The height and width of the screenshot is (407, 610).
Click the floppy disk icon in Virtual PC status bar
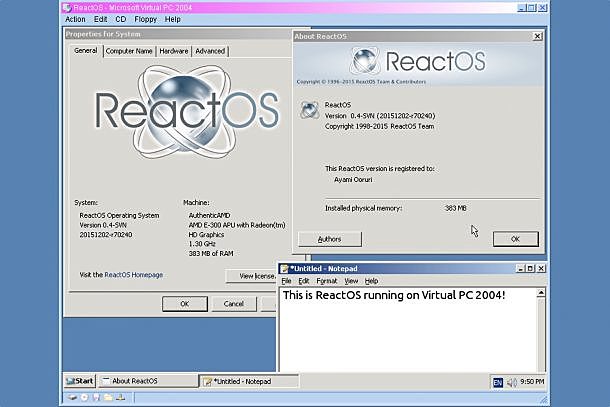point(96,397)
